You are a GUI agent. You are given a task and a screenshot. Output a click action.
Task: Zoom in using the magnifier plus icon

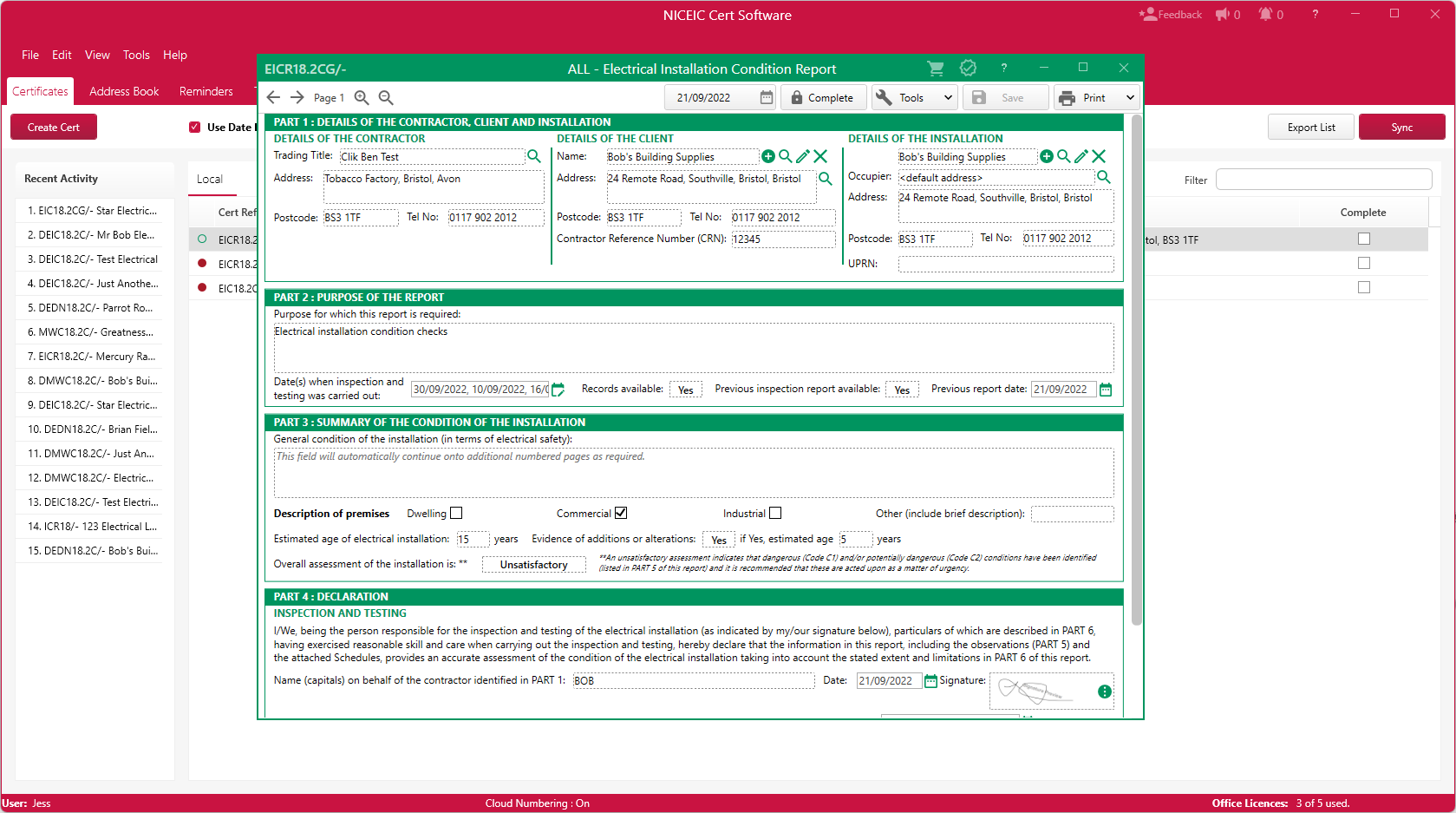pos(362,98)
